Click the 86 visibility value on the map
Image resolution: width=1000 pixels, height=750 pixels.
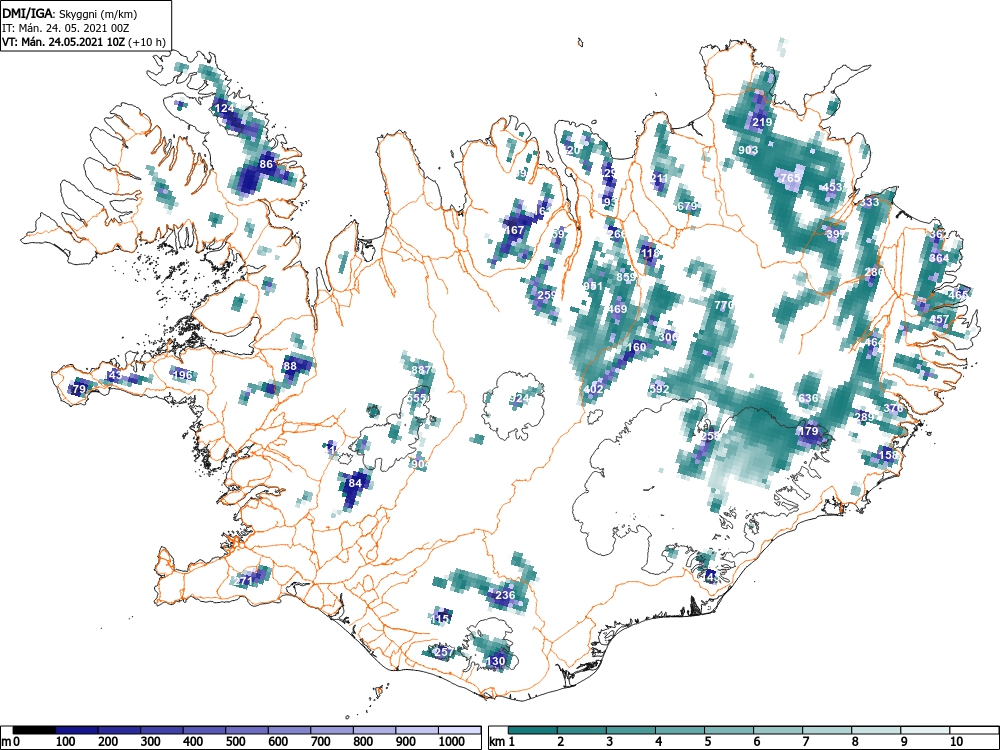click(266, 164)
